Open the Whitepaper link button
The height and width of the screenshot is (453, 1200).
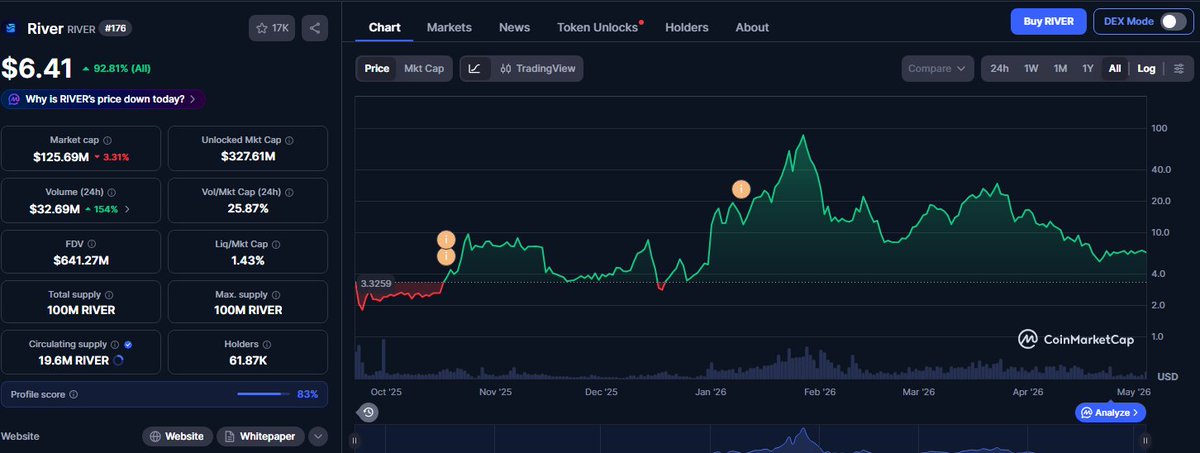(x=260, y=436)
